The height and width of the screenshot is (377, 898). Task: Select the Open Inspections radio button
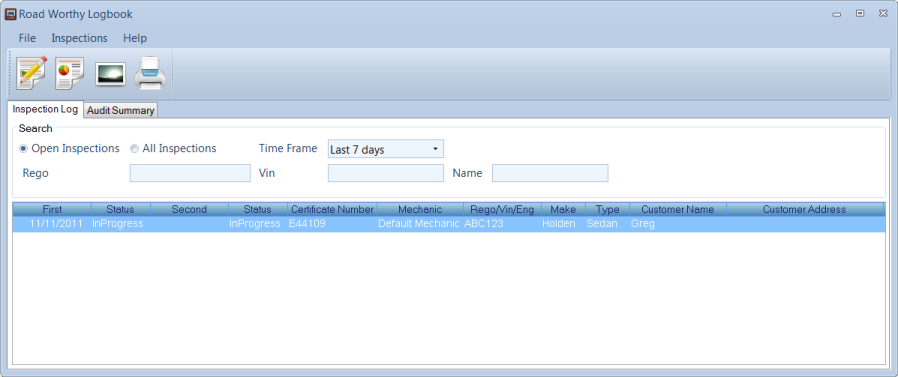(23, 149)
